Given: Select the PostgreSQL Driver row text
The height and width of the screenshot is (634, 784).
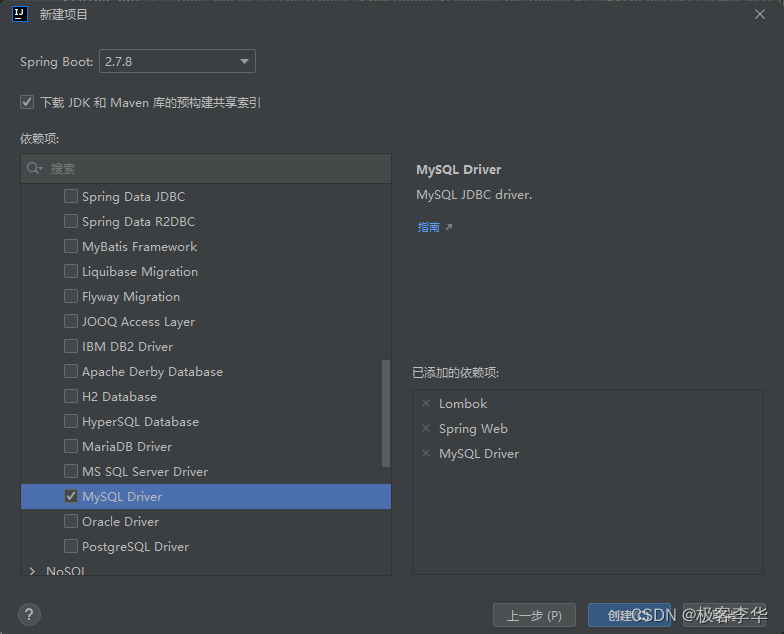Looking at the screenshot, I should [x=136, y=546].
